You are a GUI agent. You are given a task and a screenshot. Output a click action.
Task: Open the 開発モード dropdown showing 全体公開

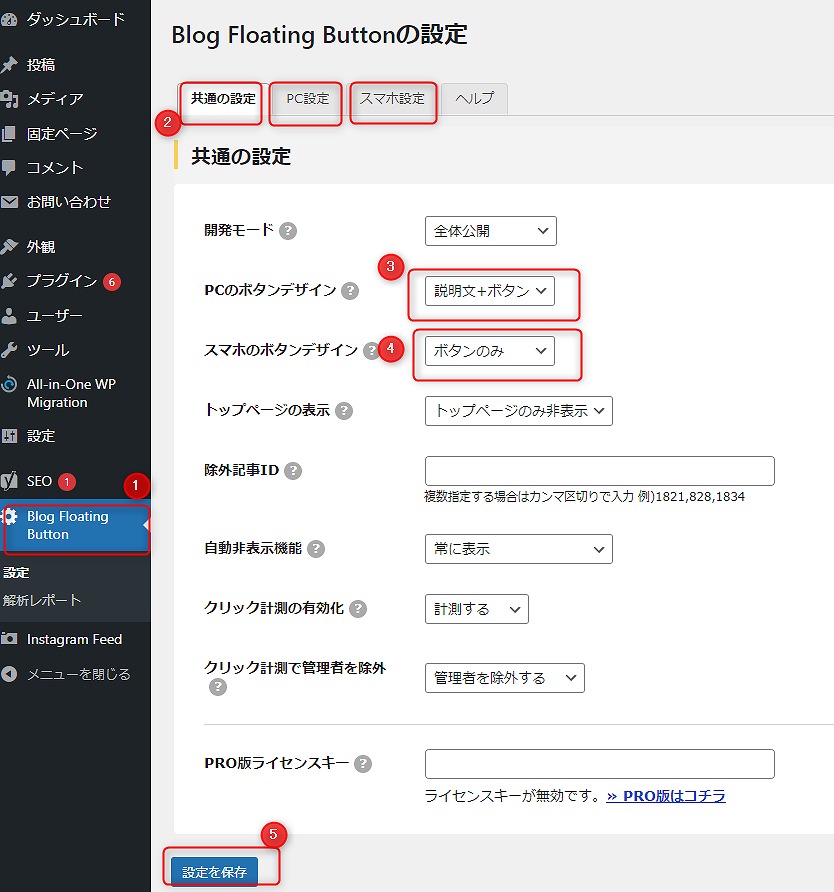click(490, 231)
